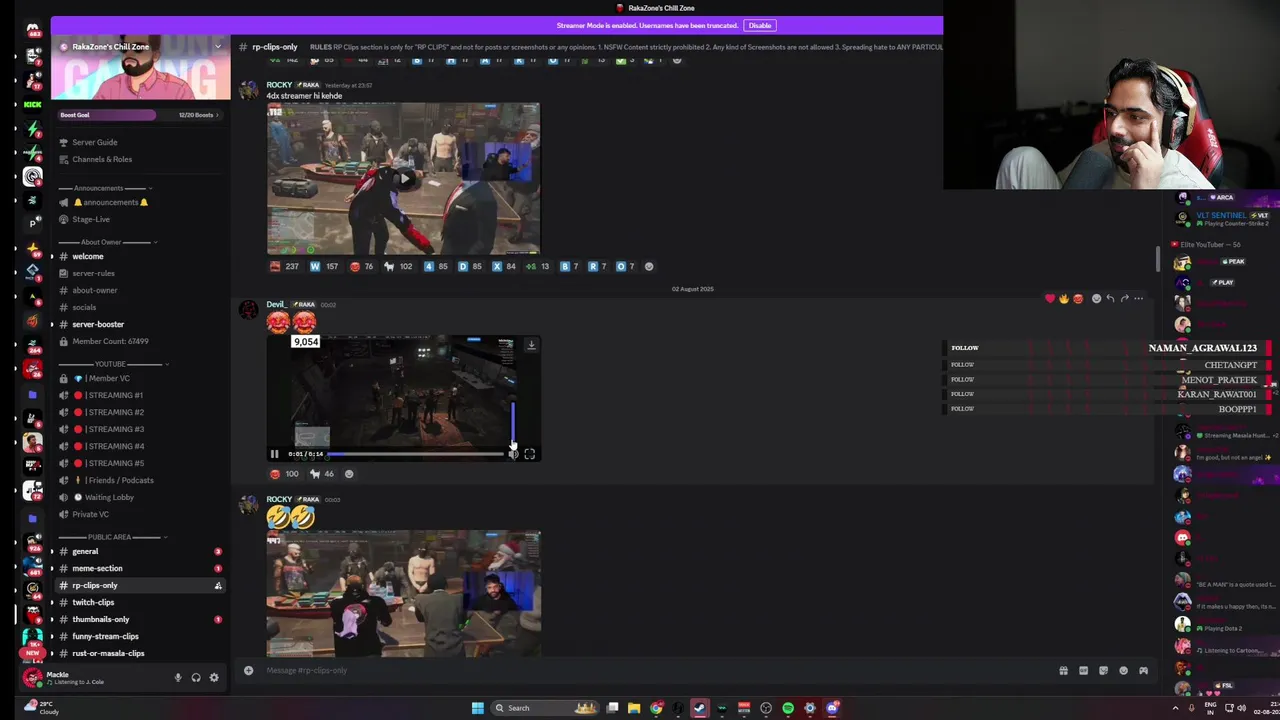This screenshot has height=720, width=1280.
Task: Toggle the reaction with 100 under Devil_ video
Action: coord(285,474)
